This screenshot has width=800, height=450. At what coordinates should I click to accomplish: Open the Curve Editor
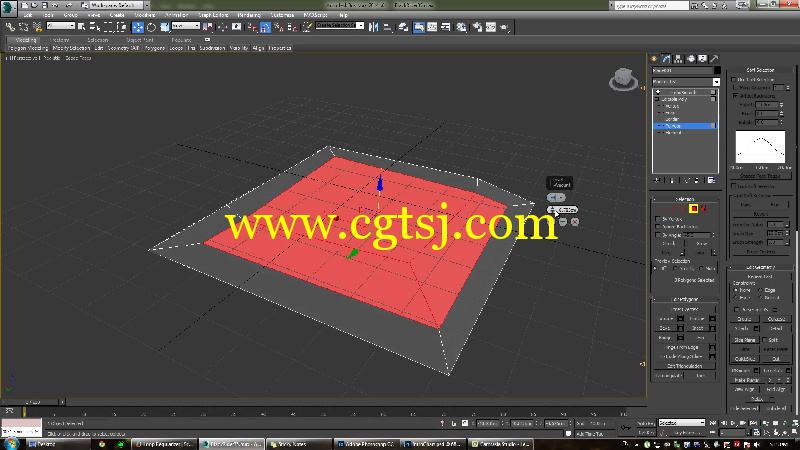(432, 27)
